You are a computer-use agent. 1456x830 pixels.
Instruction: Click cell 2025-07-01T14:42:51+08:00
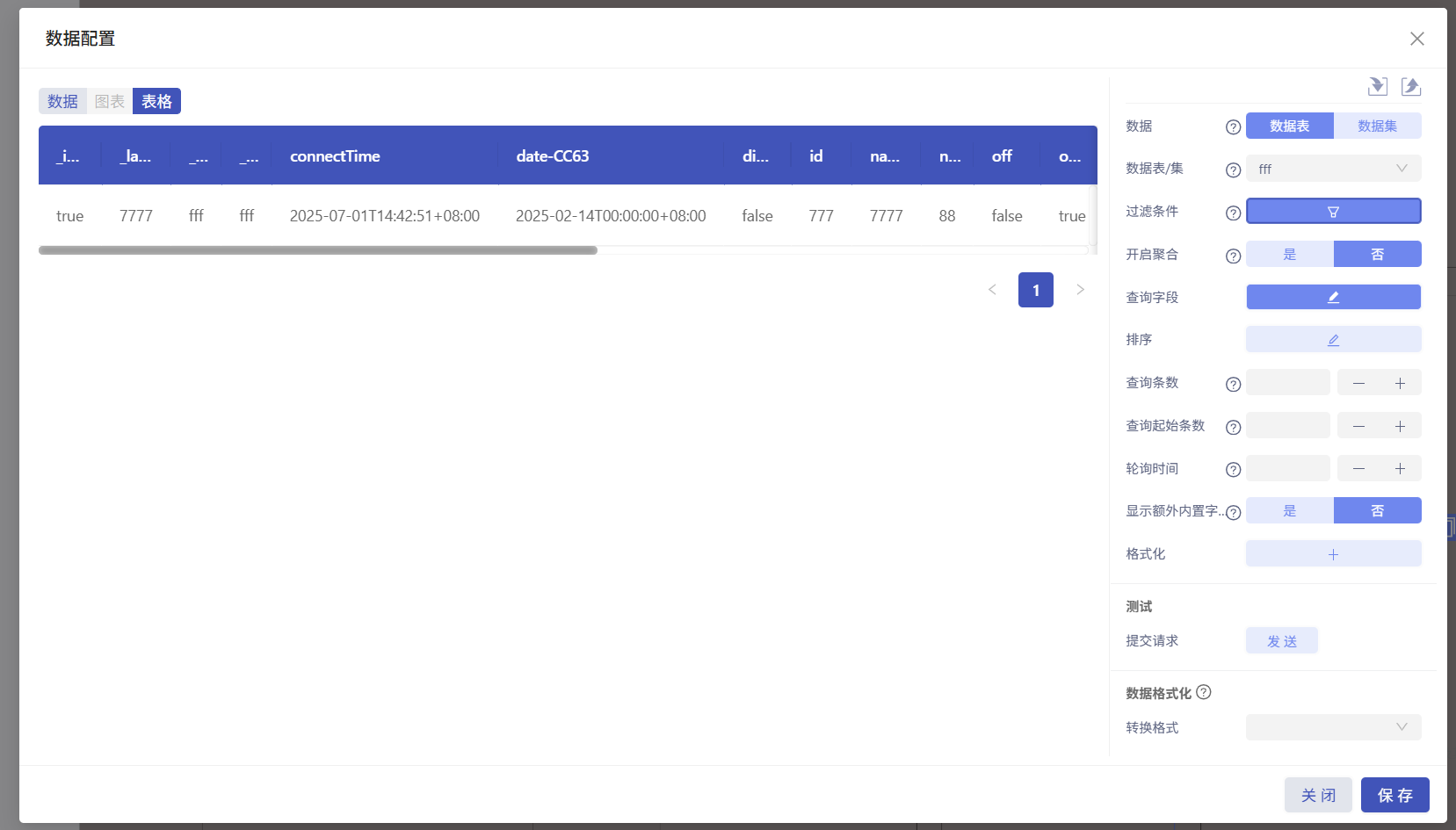tap(385, 216)
